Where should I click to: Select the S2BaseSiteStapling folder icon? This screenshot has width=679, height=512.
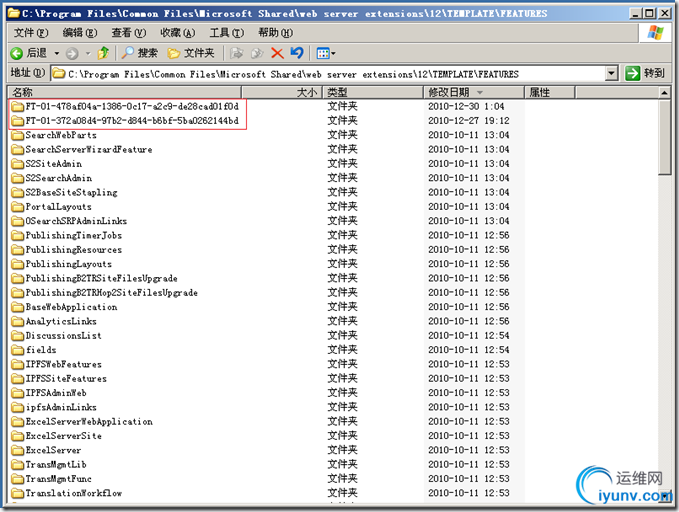(18, 192)
